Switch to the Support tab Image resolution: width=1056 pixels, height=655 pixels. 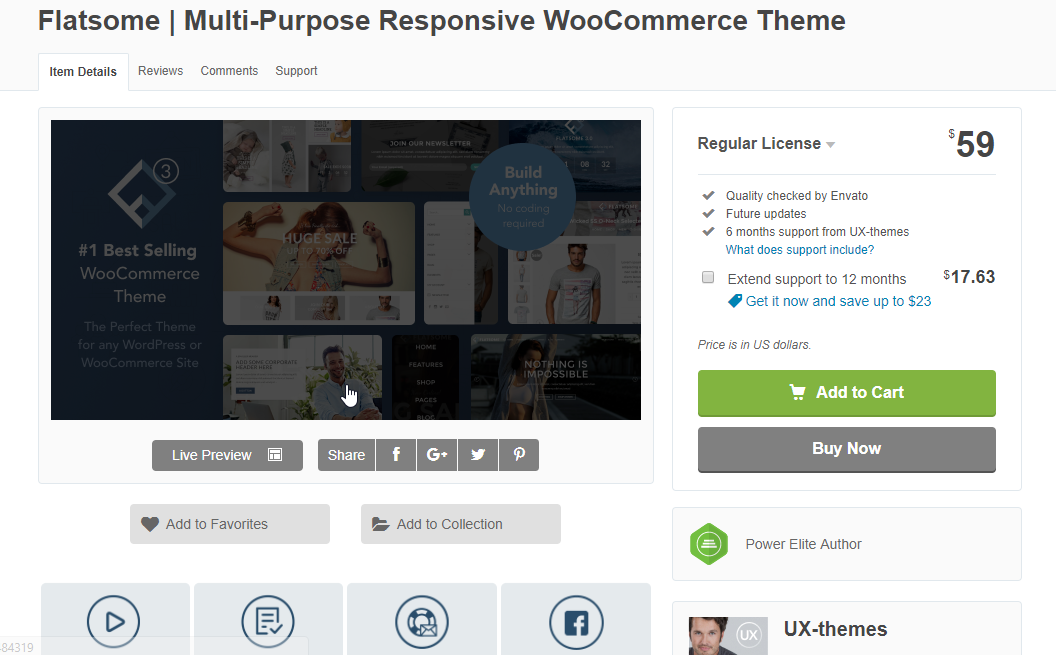[x=296, y=71]
